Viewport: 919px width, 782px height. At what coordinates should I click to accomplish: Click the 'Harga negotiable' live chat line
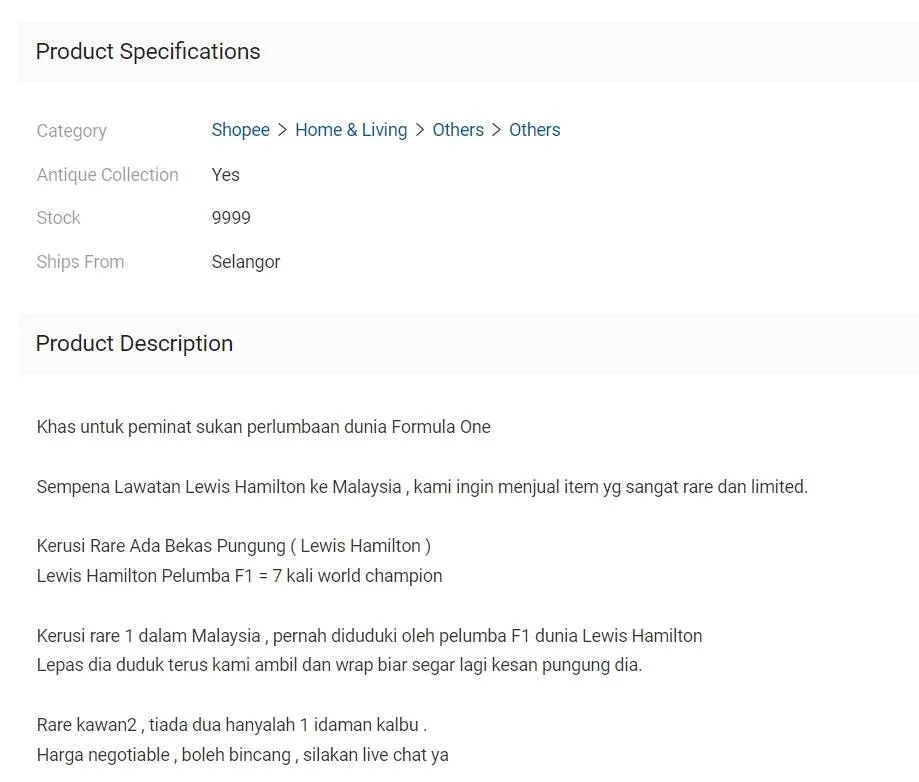pyautogui.click(x=242, y=755)
